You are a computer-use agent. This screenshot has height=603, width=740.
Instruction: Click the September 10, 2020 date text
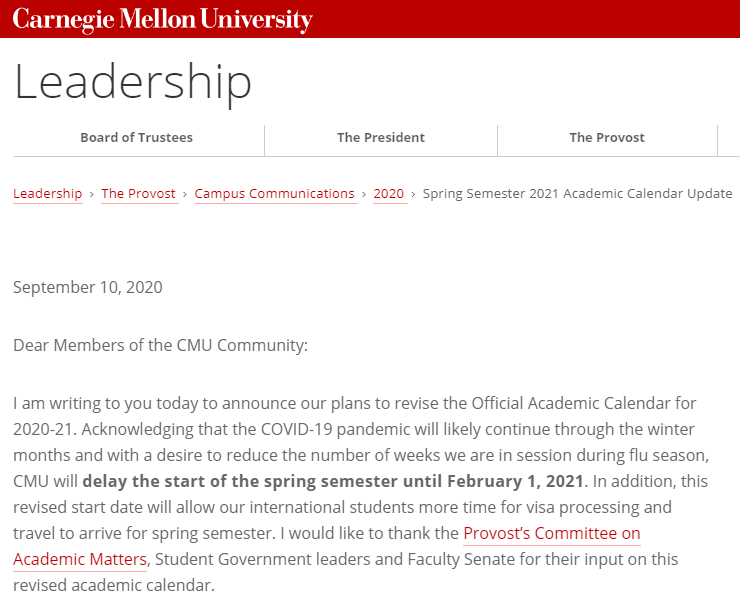tap(88, 288)
